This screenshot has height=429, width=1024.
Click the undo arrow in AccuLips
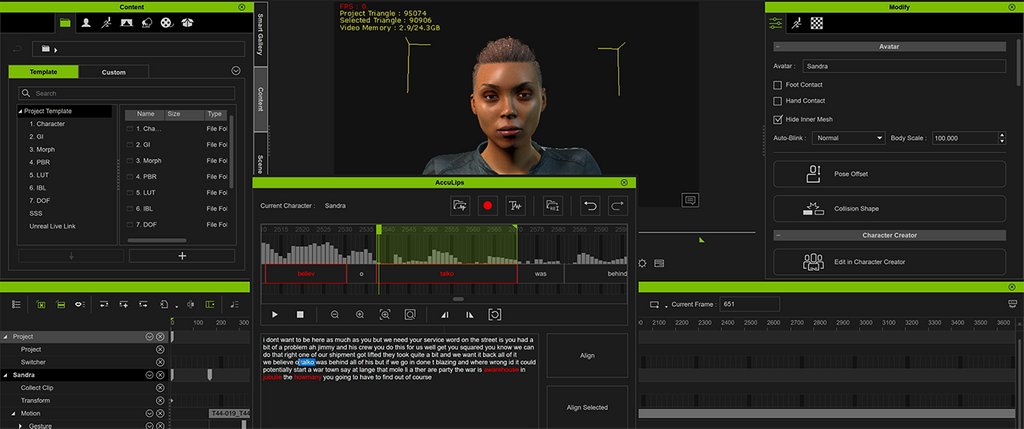pyautogui.click(x=590, y=205)
